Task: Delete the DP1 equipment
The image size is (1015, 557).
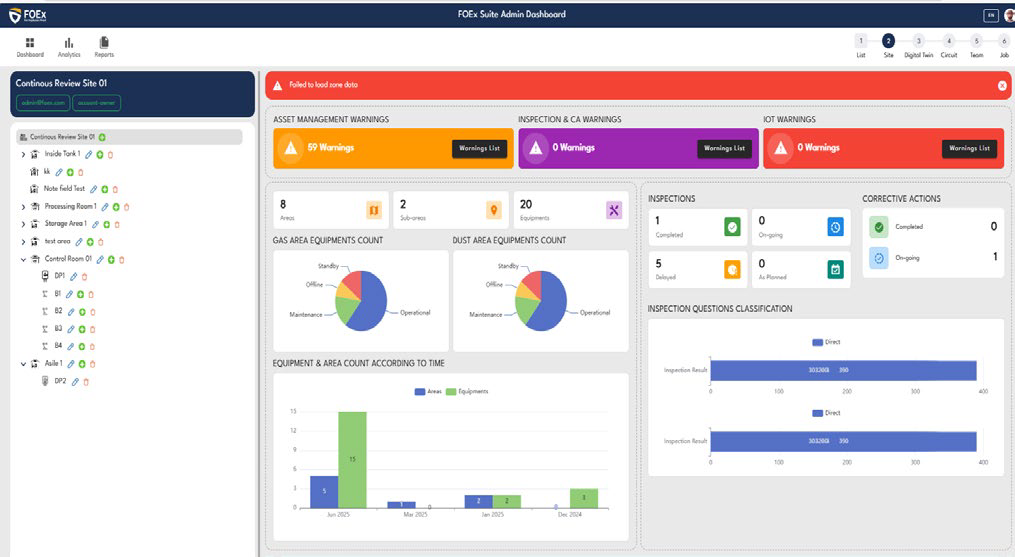Action: point(84,277)
